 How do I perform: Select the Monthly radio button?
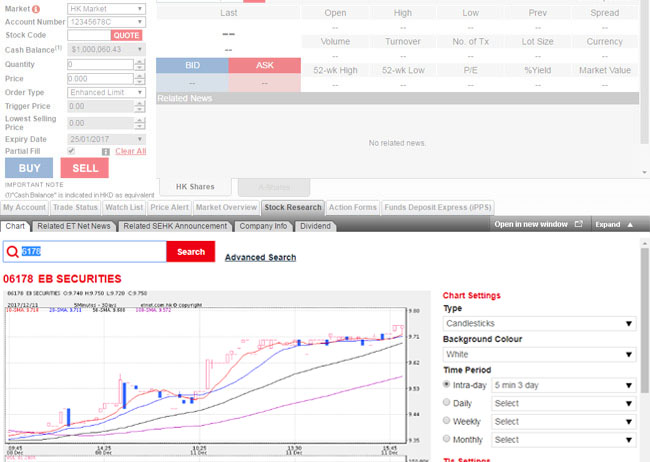point(446,439)
